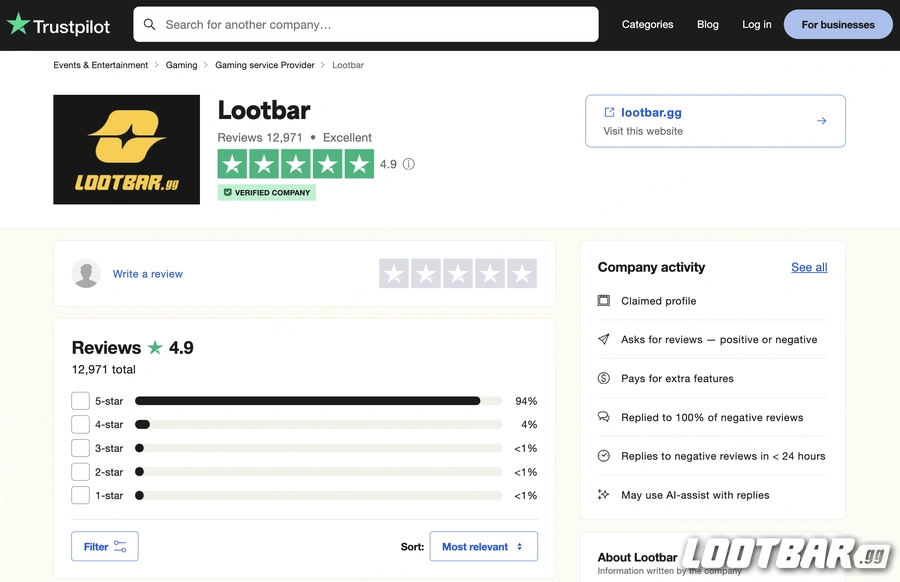
Task: Click the rating info icon beside 4.9
Action: (409, 164)
